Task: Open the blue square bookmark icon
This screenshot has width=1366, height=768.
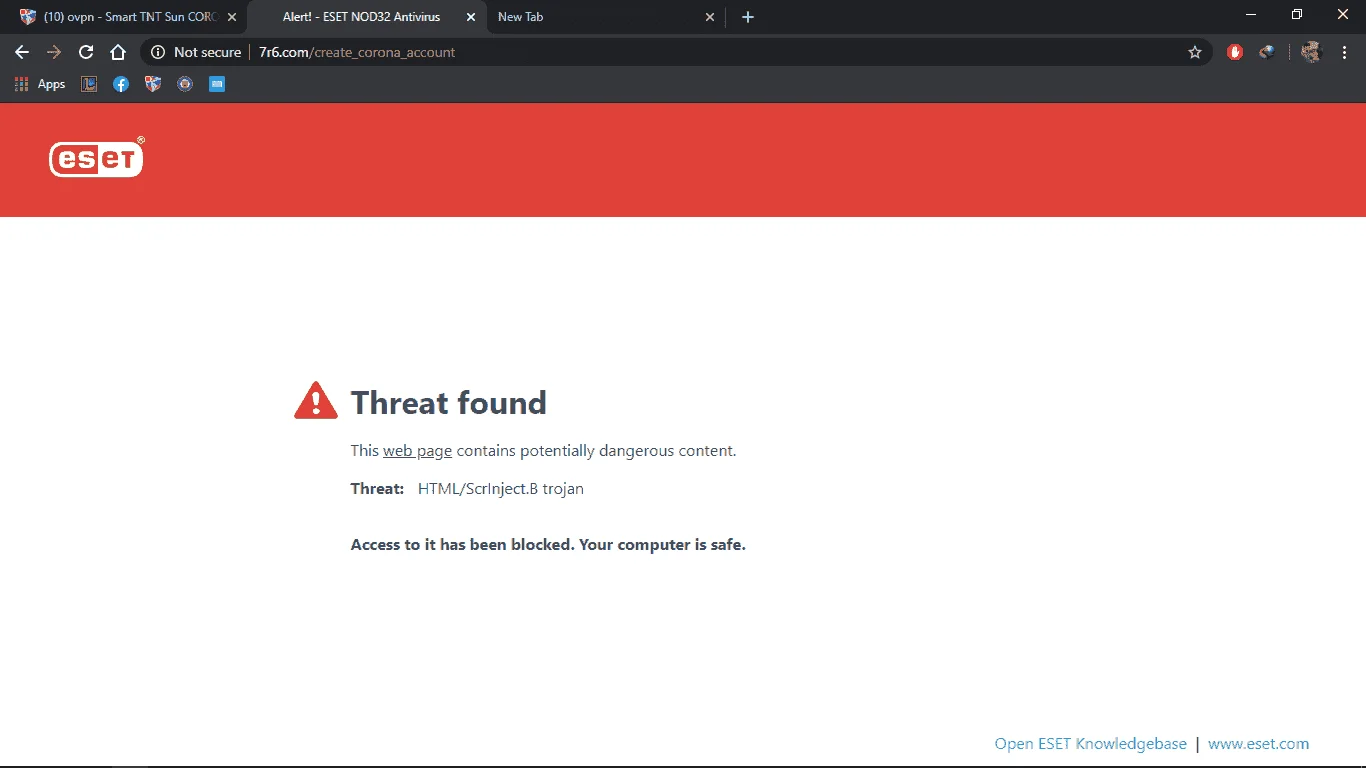Action: pos(217,84)
